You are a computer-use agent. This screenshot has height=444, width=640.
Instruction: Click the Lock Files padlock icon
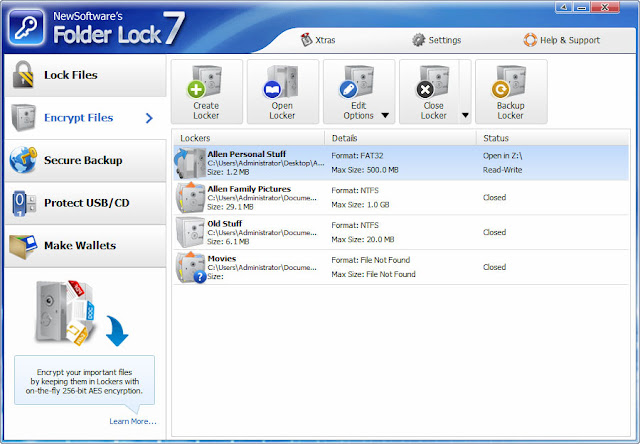point(23,75)
